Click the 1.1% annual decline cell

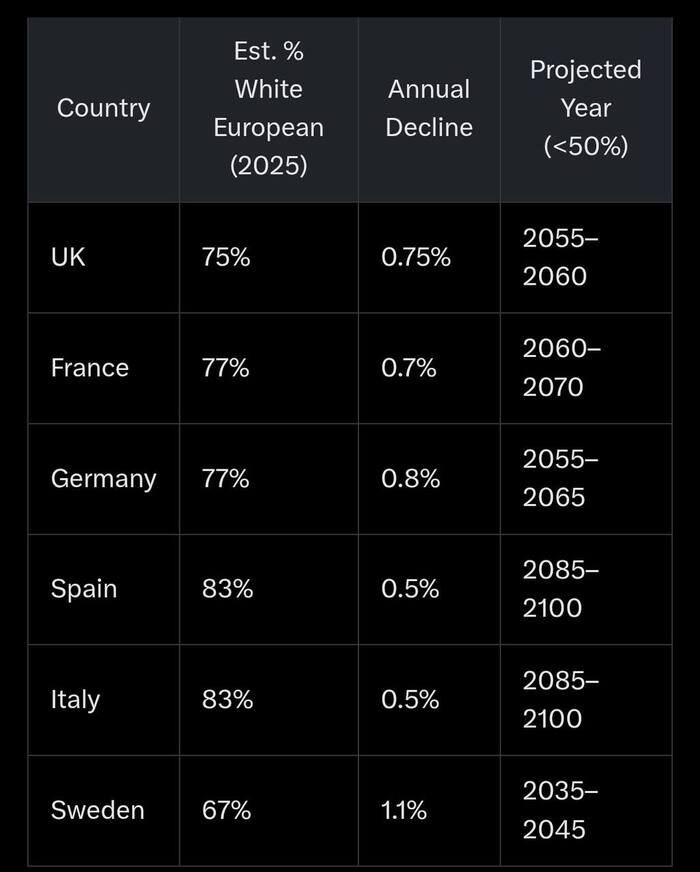click(404, 810)
